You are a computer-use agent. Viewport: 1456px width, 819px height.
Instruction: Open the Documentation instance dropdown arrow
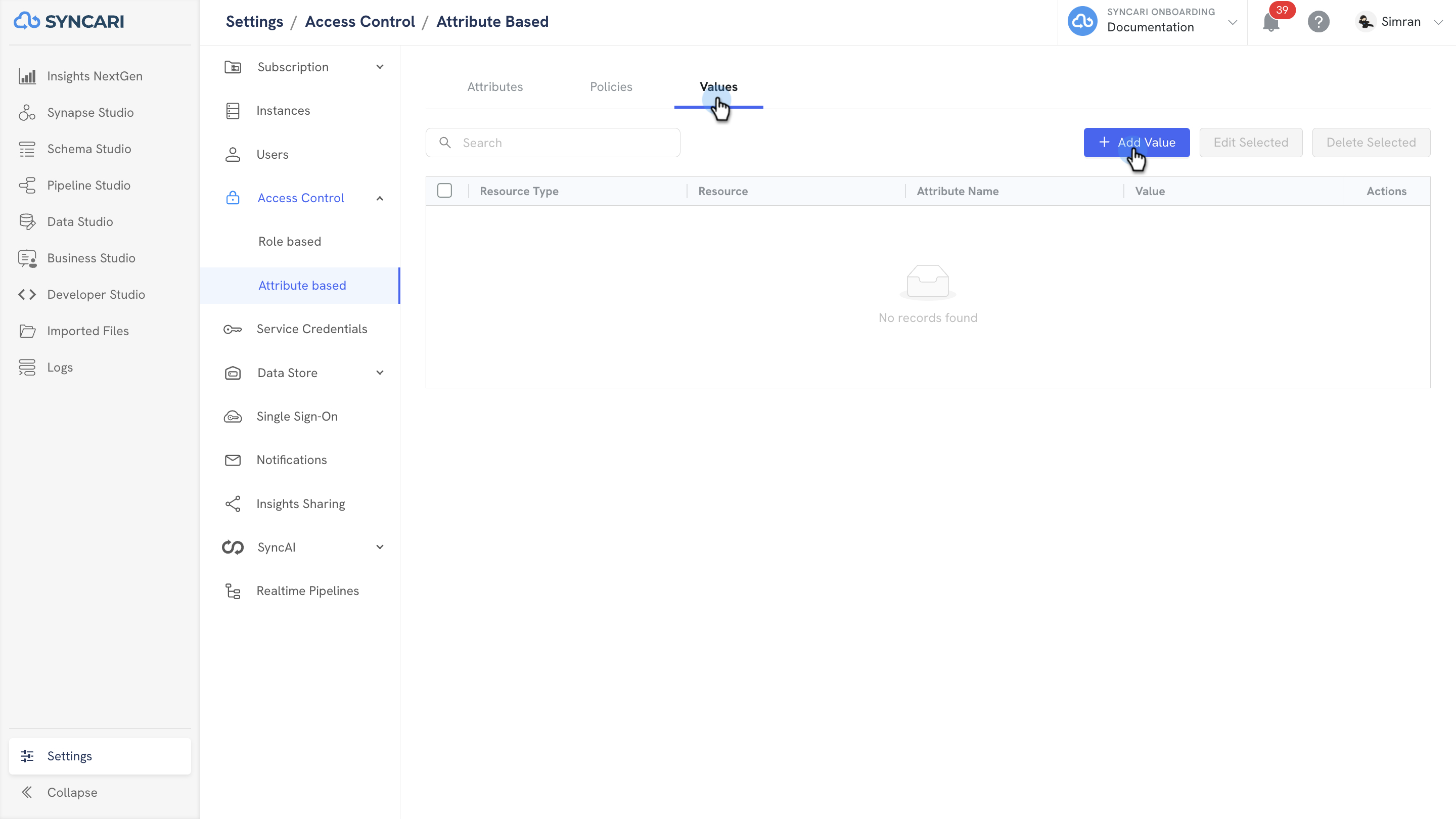1233,23
